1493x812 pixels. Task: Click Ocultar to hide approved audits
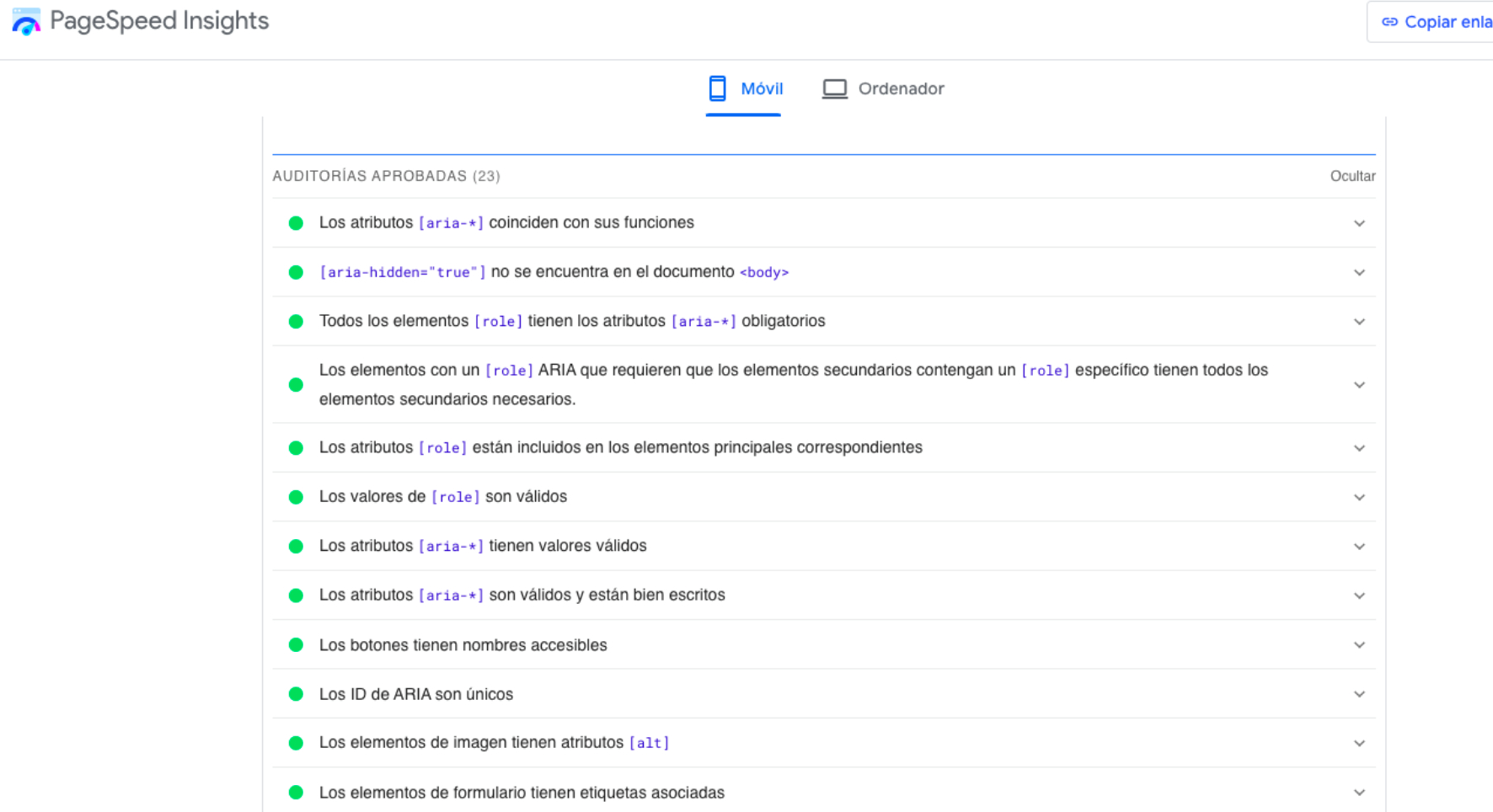[1352, 176]
